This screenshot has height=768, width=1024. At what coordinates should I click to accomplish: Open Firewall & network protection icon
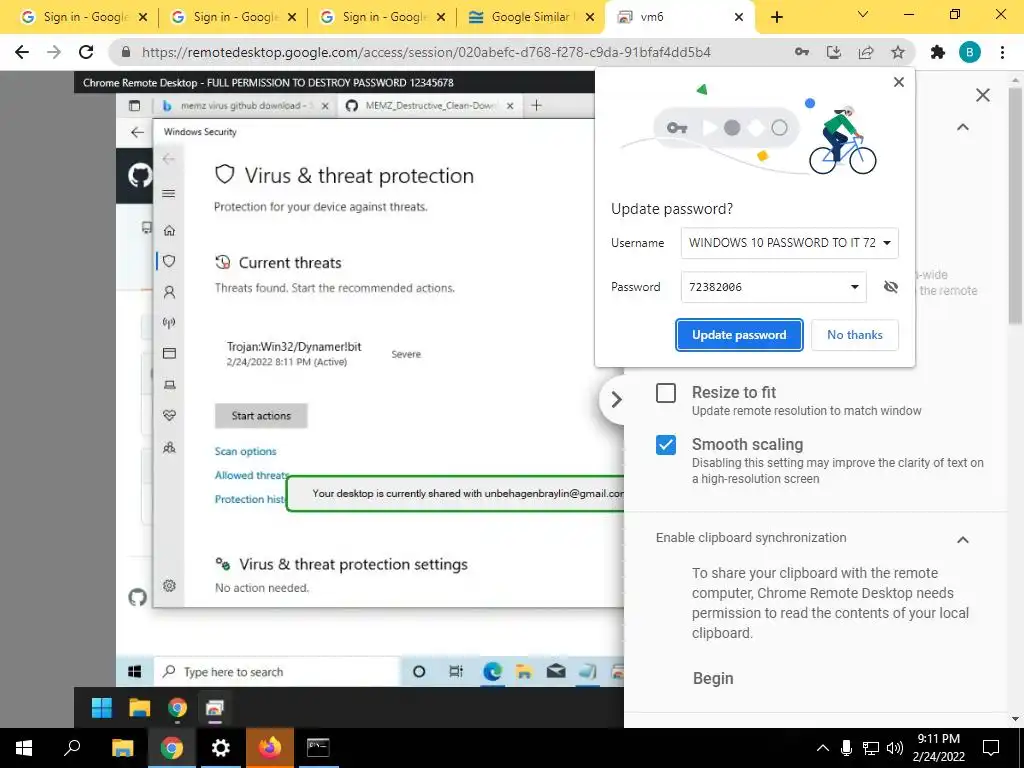point(169,323)
